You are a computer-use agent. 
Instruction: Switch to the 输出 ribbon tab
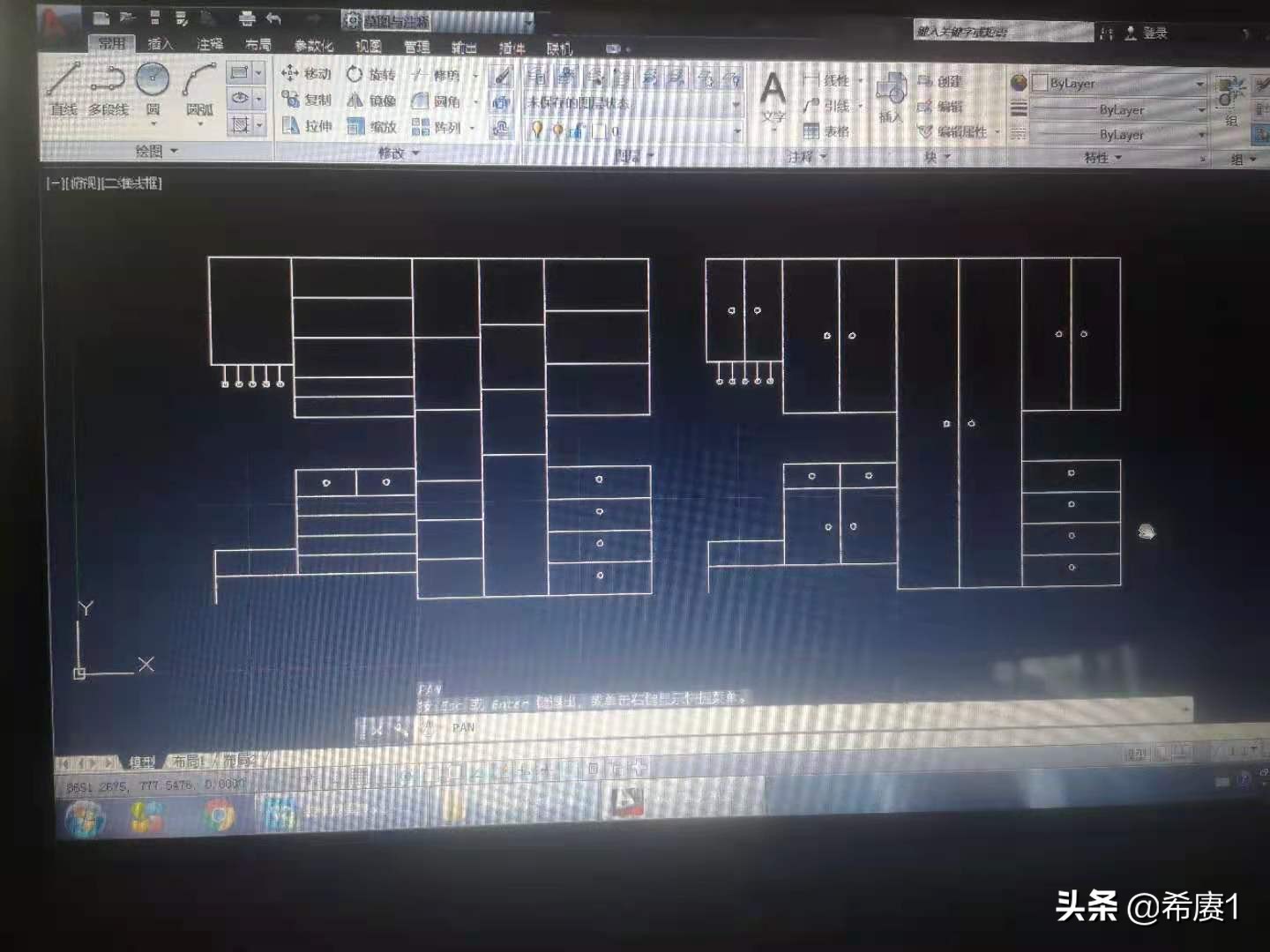point(464,48)
